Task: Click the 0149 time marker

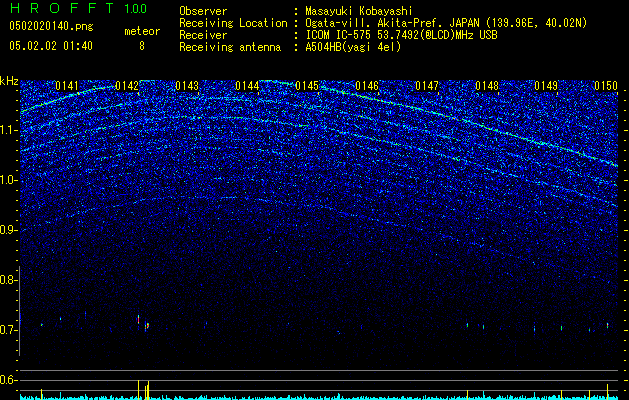Action: (x=546, y=86)
